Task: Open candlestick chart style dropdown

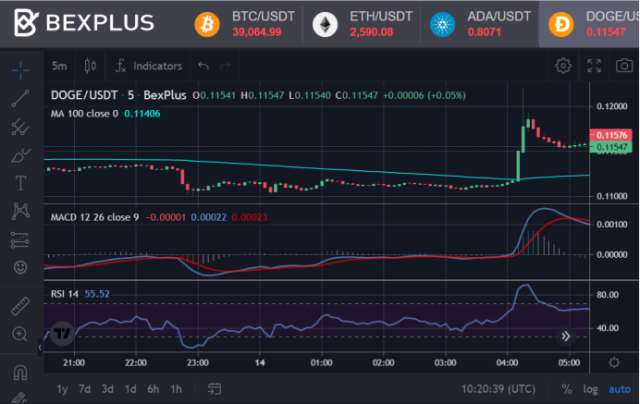Action: [89, 66]
